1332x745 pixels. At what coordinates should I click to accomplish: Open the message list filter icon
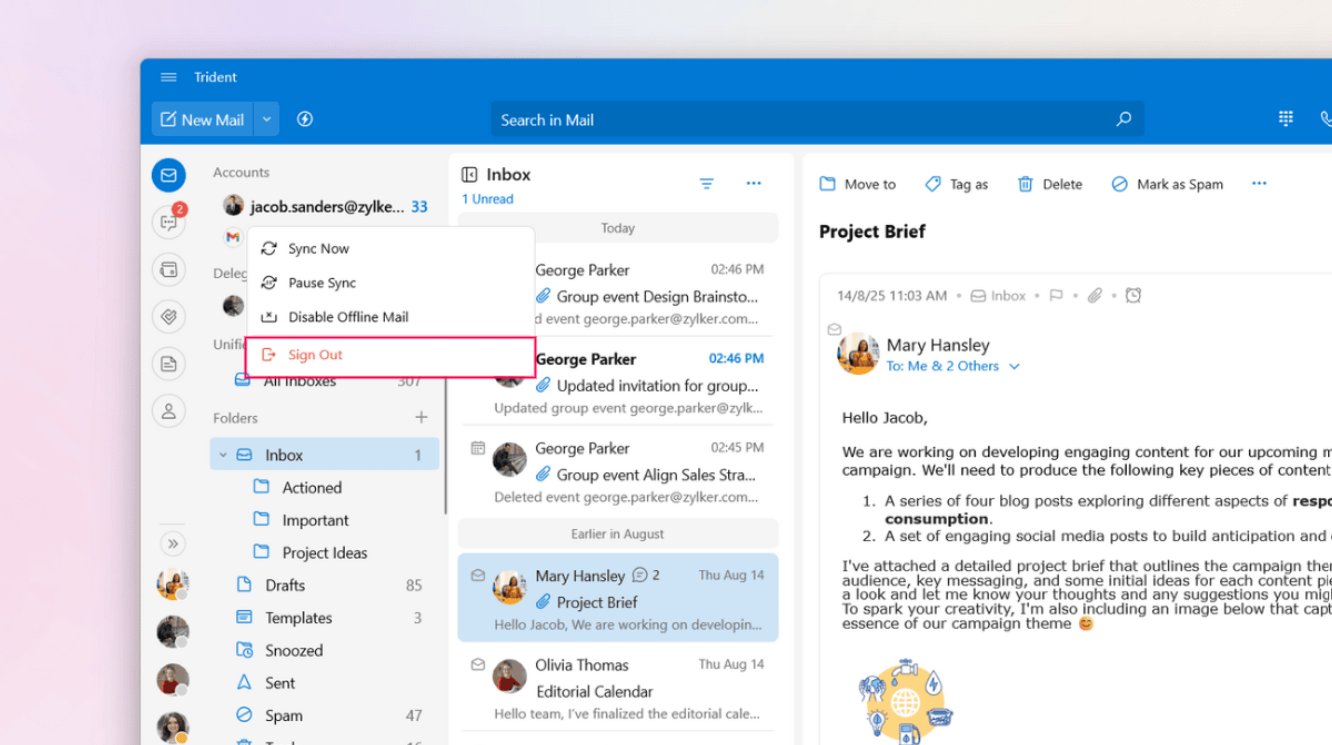pos(706,183)
